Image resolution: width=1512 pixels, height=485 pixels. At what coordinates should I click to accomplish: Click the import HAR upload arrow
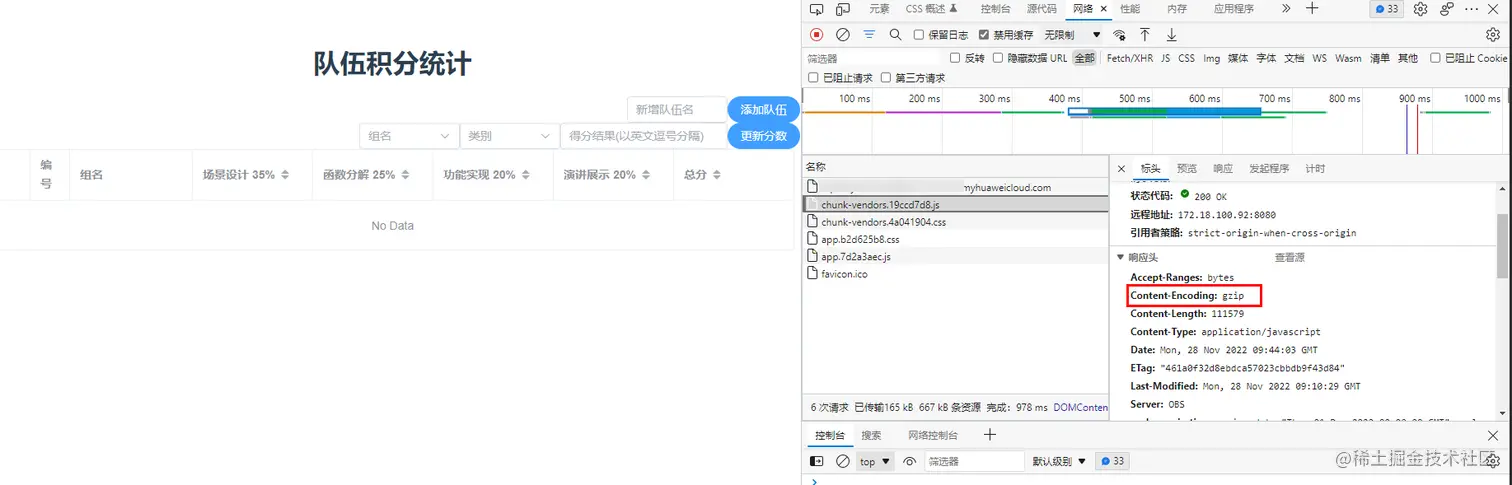(1145, 34)
